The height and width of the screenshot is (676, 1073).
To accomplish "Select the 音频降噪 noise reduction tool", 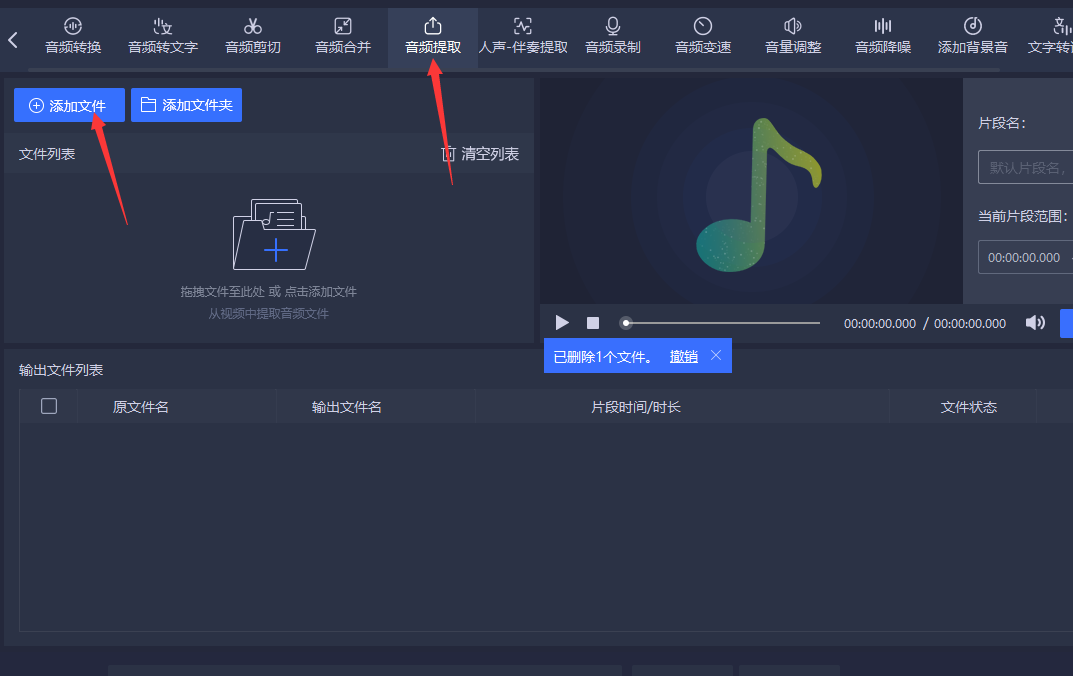I will click(883, 36).
